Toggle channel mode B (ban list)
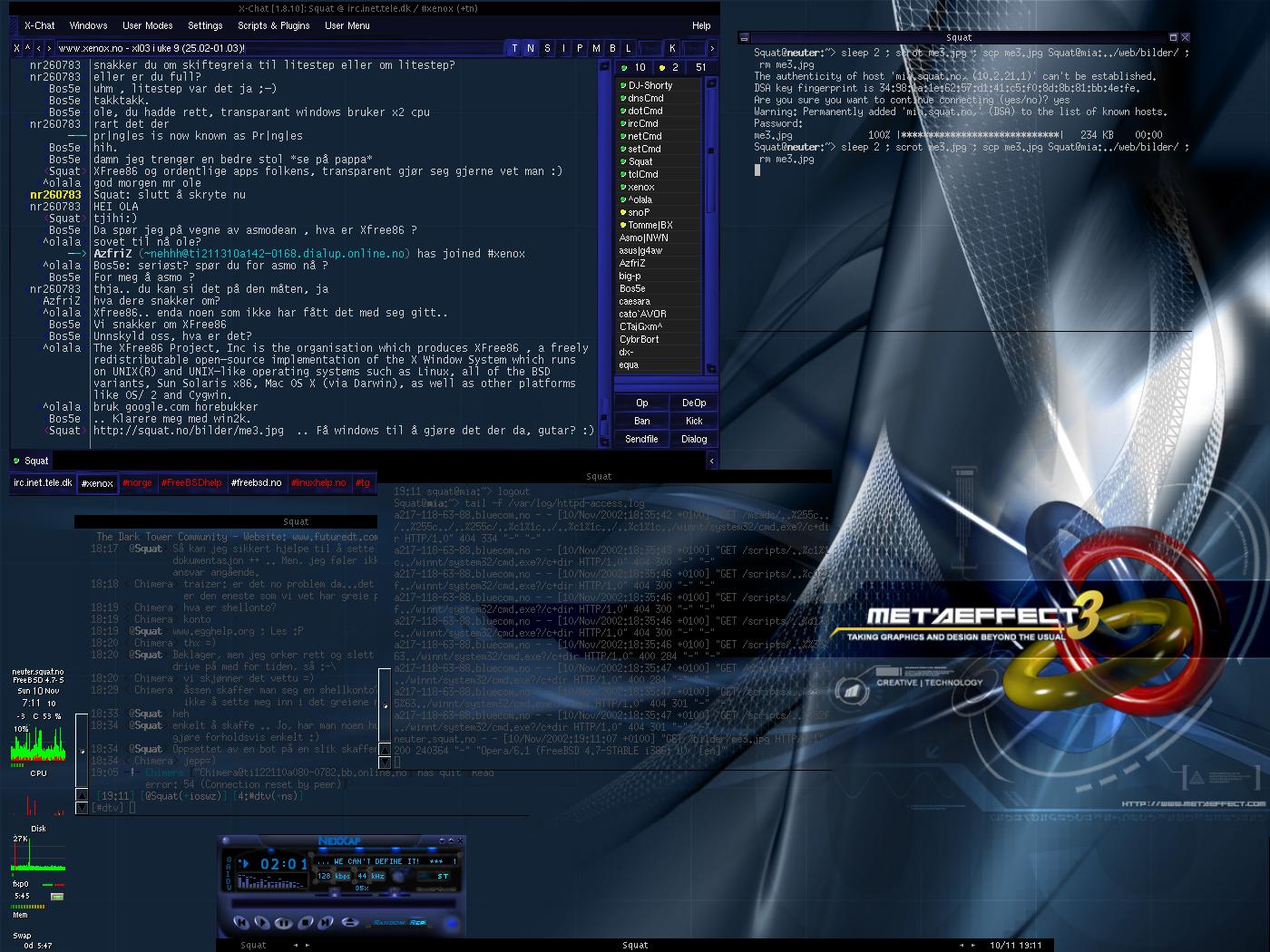This screenshot has width=1270, height=952. pyautogui.click(x=612, y=48)
